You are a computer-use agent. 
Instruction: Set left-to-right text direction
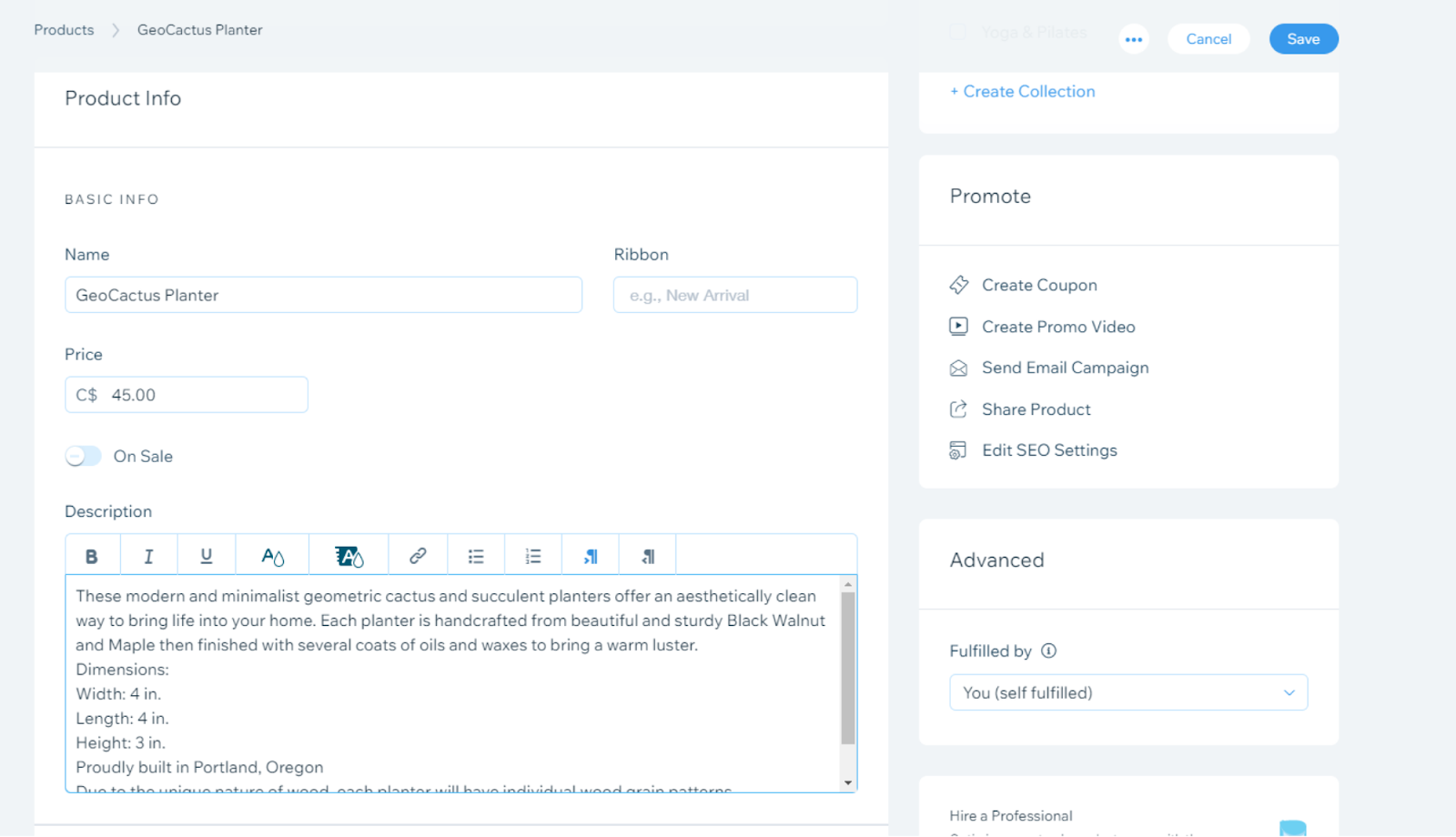tap(591, 556)
